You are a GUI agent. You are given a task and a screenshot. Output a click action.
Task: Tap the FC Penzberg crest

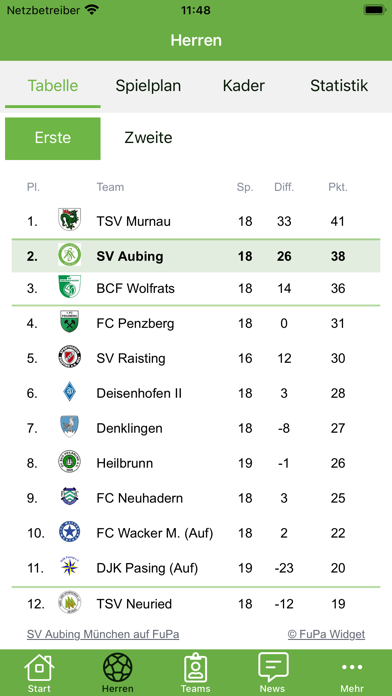(x=70, y=322)
